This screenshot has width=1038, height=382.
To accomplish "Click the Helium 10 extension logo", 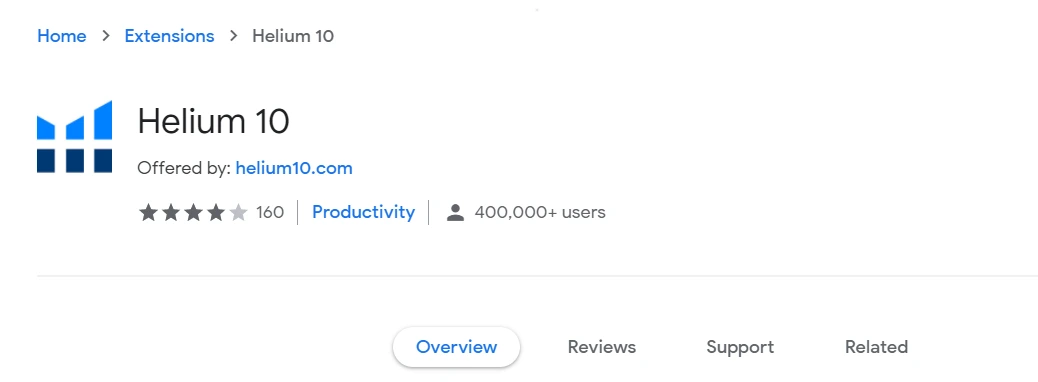I will click(x=74, y=136).
